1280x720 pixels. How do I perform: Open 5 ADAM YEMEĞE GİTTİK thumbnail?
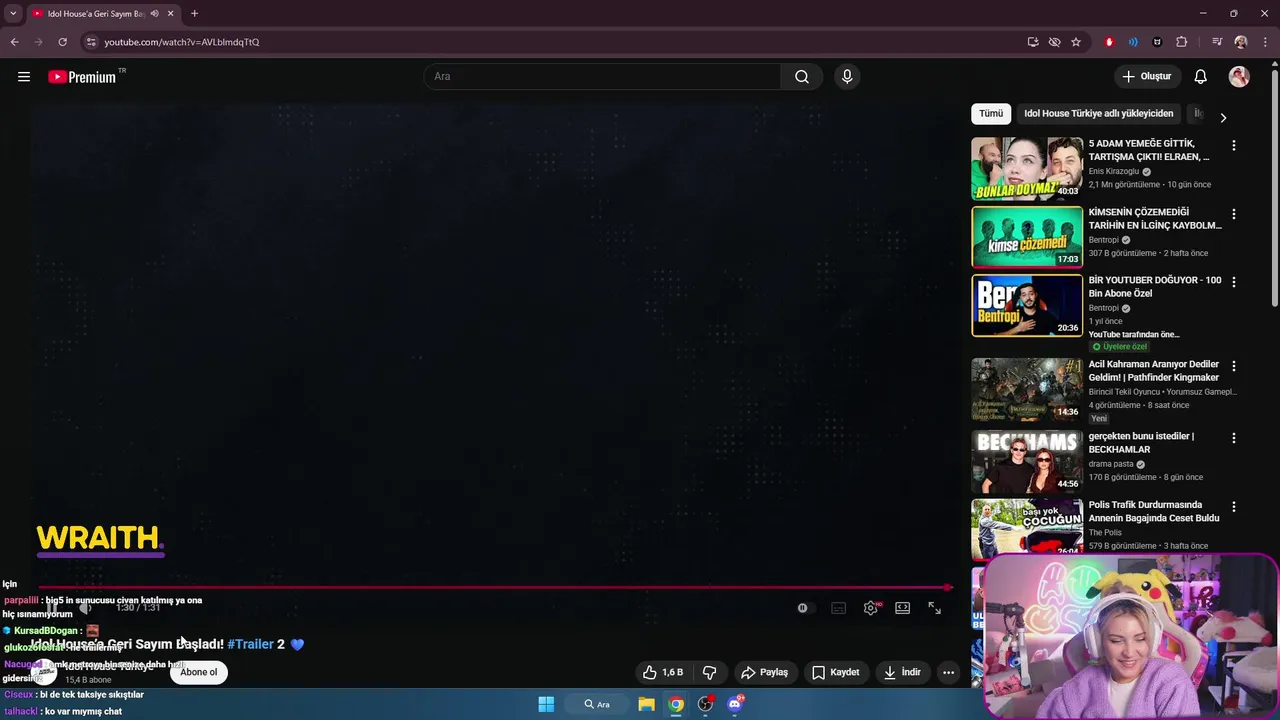click(1027, 169)
